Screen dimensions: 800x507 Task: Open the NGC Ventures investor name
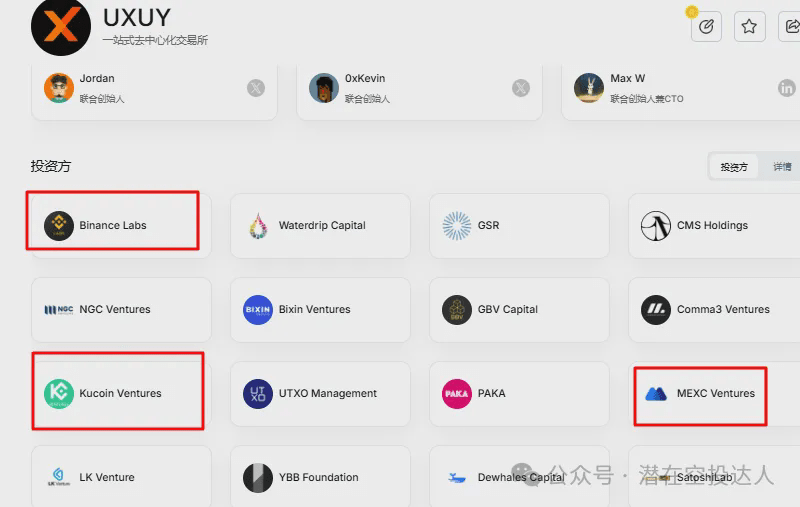point(115,310)
